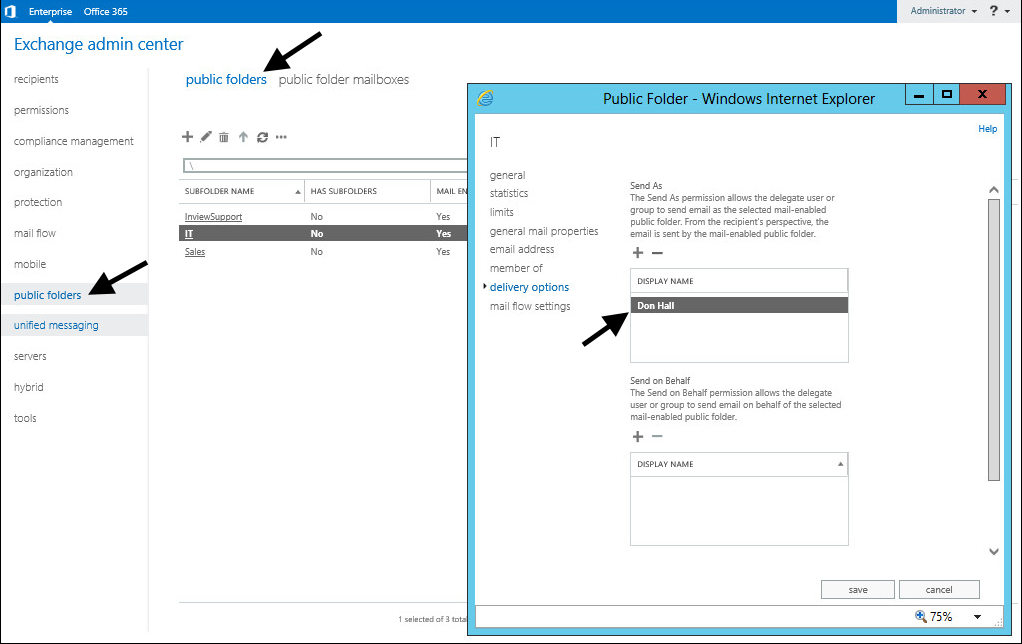Open mail flow settings section
Screen dimensions: 1022x644
(x=530, y=306)
